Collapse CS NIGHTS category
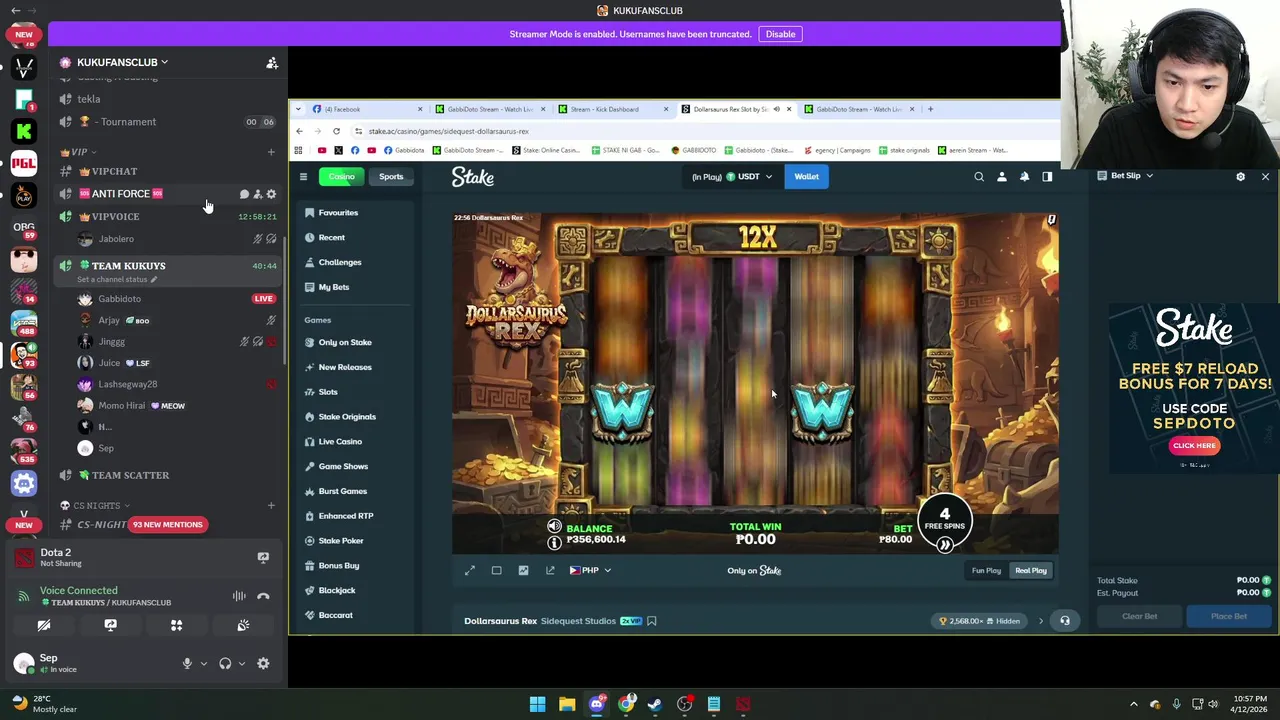This screenshot has width=1280, height=720. (96, 505)
